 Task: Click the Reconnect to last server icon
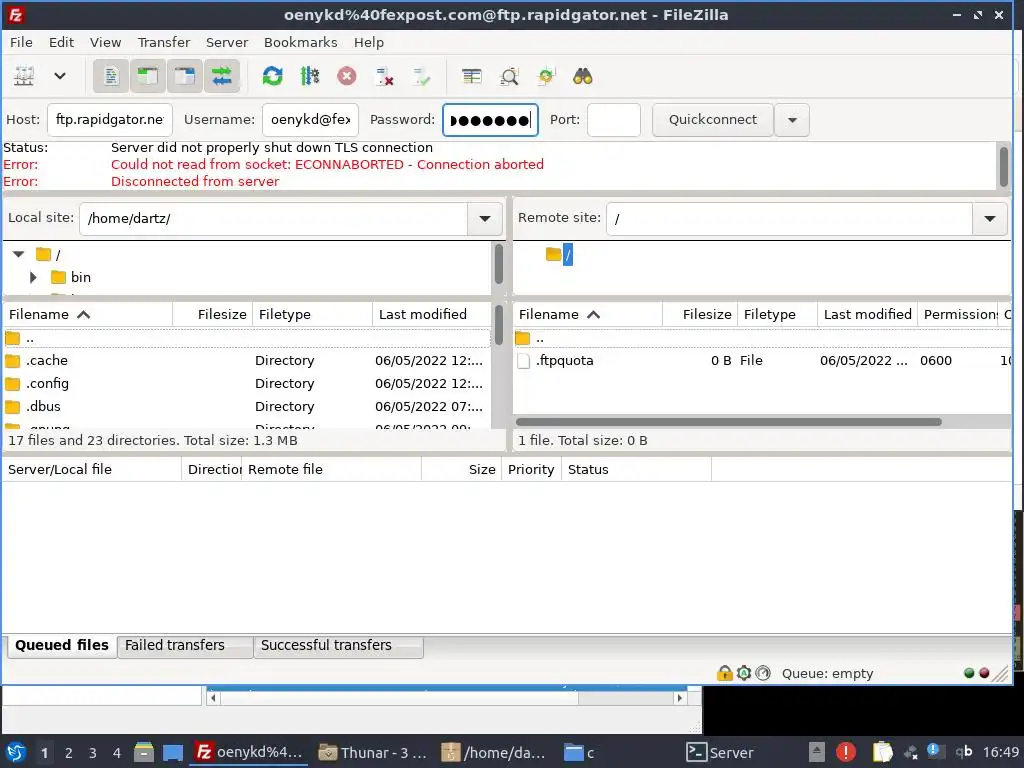pyautogui.click(x=421, y=76)
